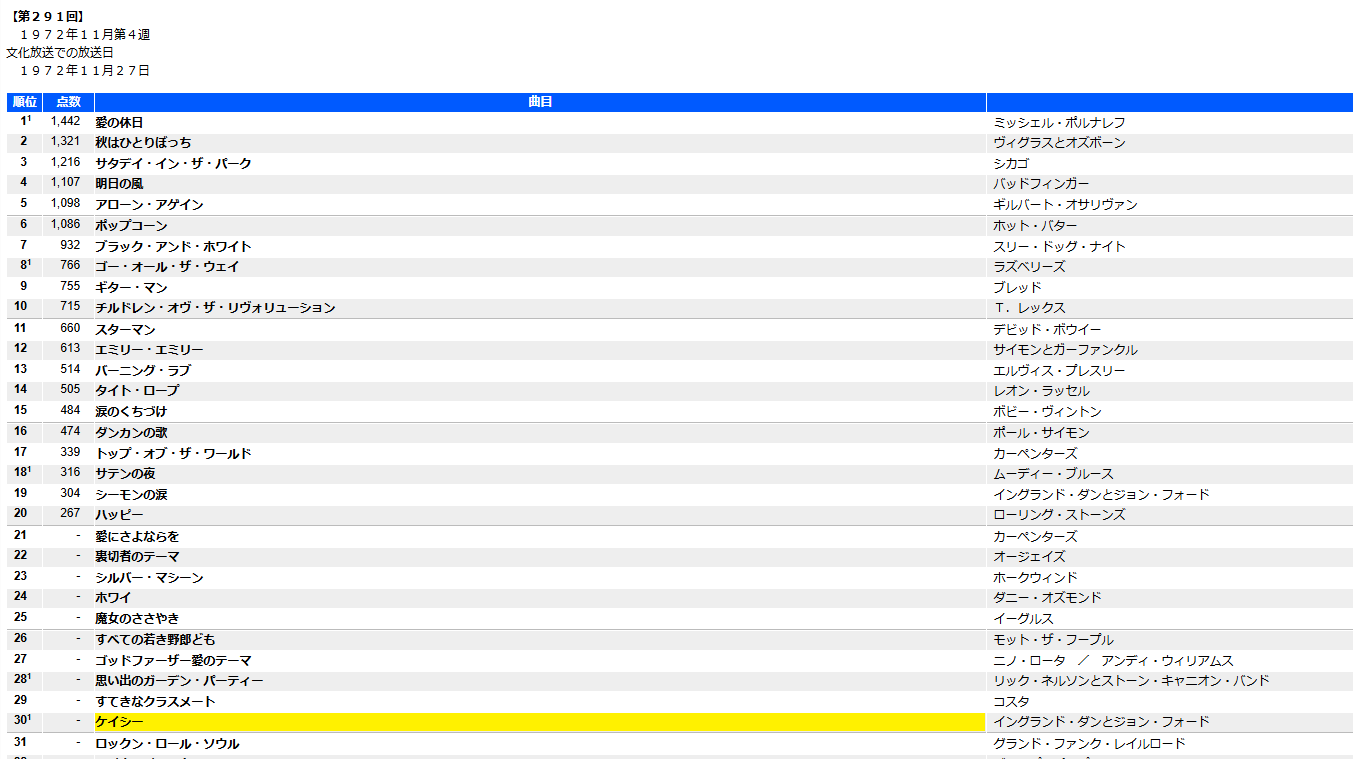Click the song "裏切者のテーマ"
This screenshot has width=1353, height=759.
coord(137,557)
